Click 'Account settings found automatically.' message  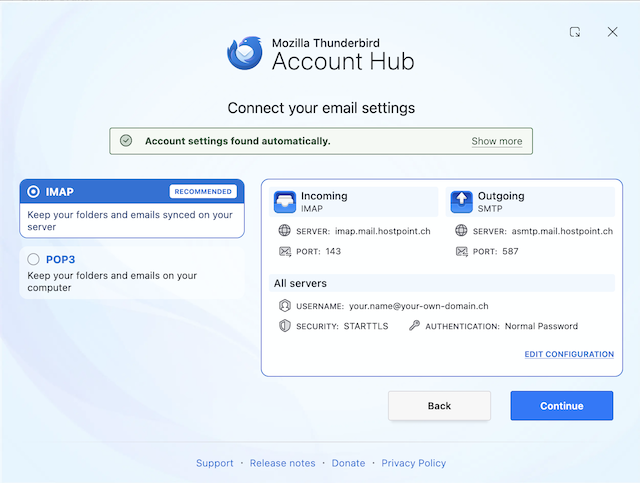238,141
